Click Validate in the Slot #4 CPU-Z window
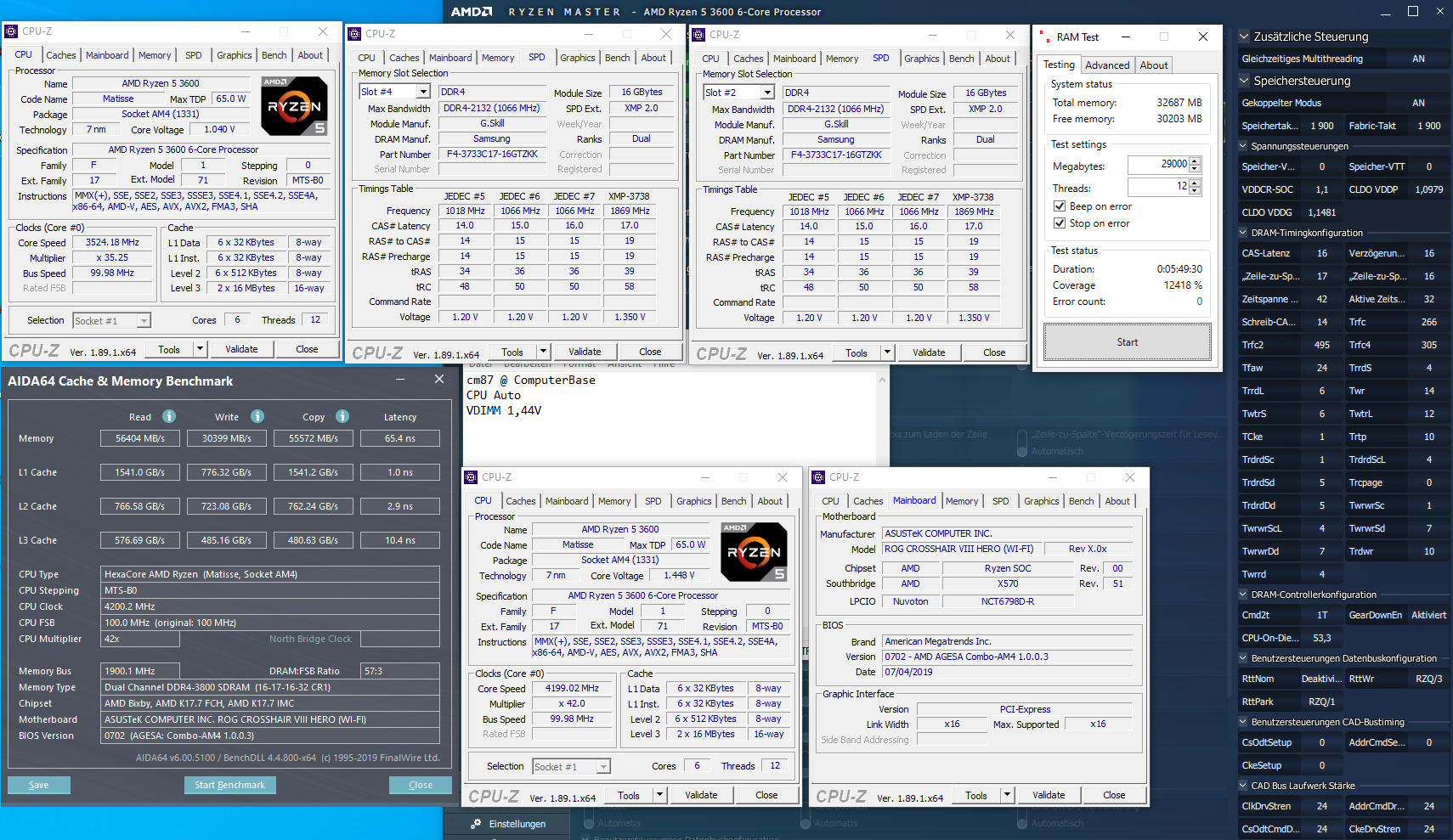Viewport: 1453px width, 840px height. tap(585, 352)
